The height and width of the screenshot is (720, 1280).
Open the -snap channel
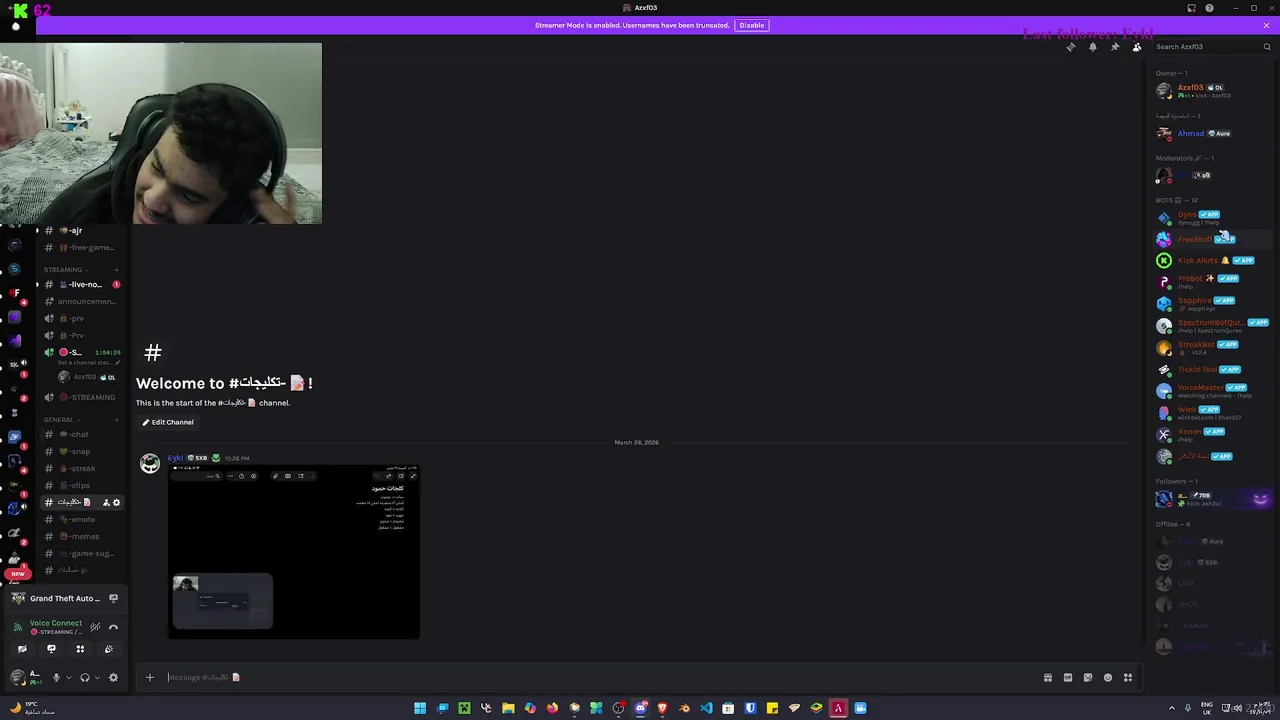click(x=82, y=452)
